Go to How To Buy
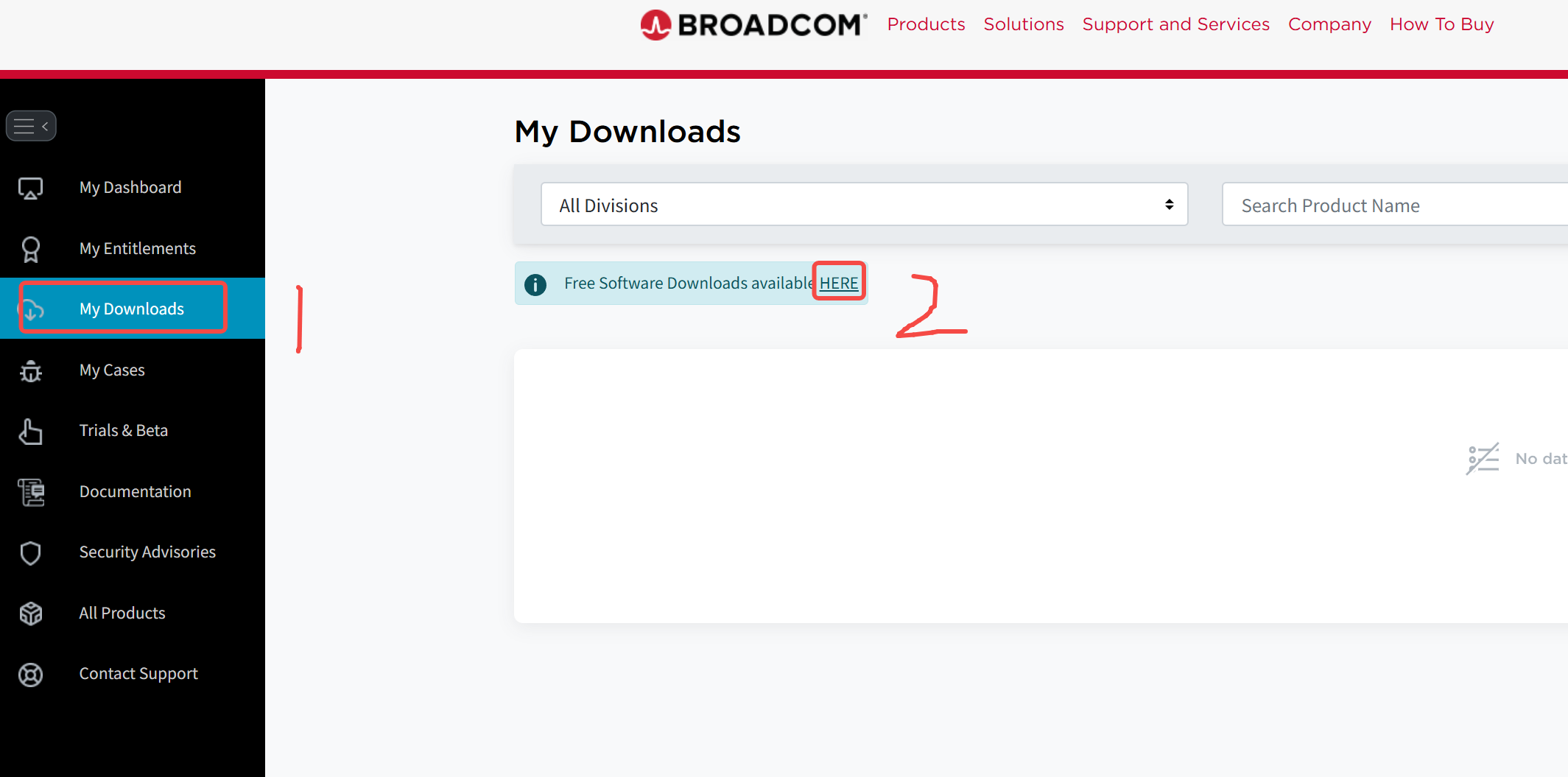 1441,24
